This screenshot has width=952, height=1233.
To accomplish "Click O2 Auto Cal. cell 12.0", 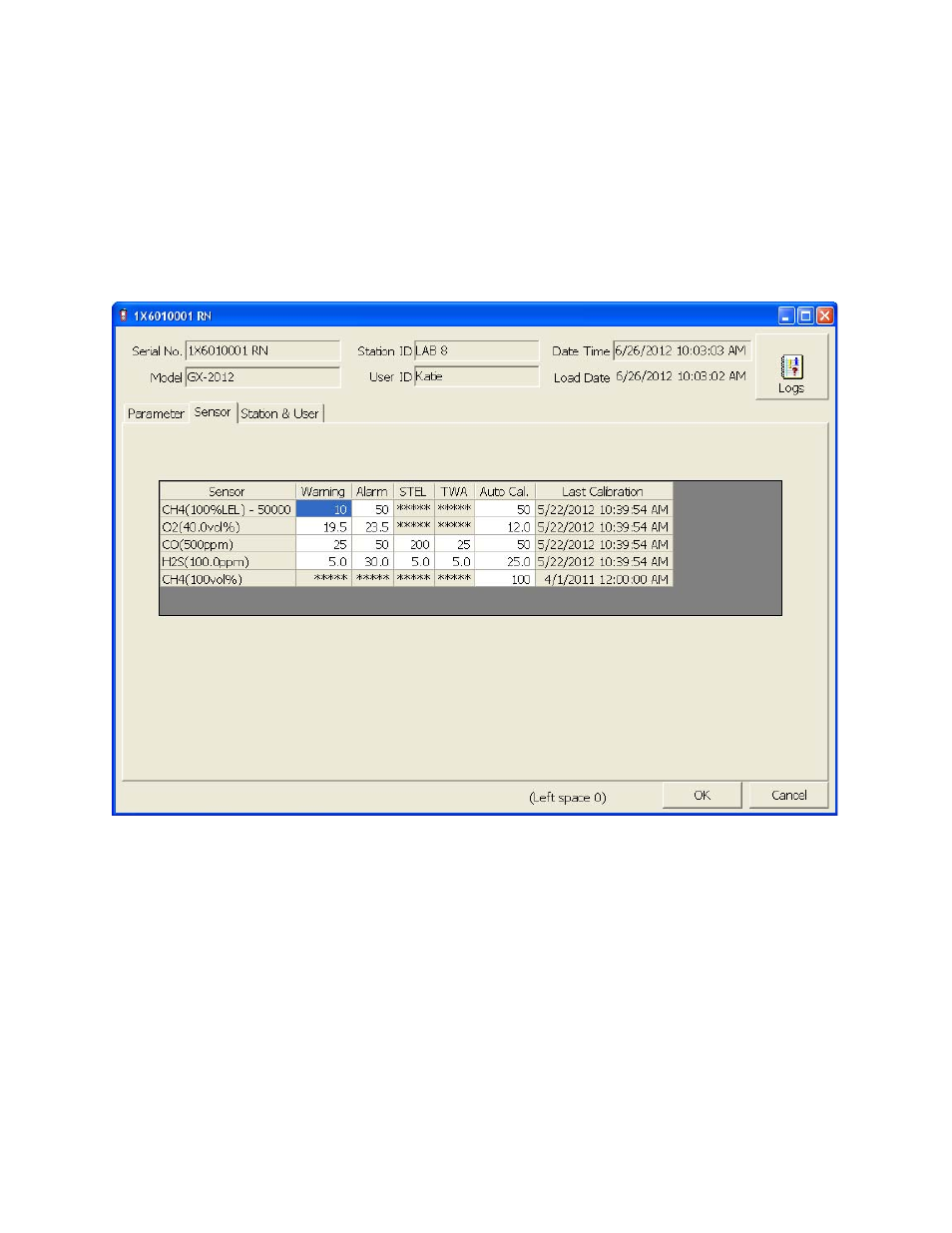I will click(504, 527).
